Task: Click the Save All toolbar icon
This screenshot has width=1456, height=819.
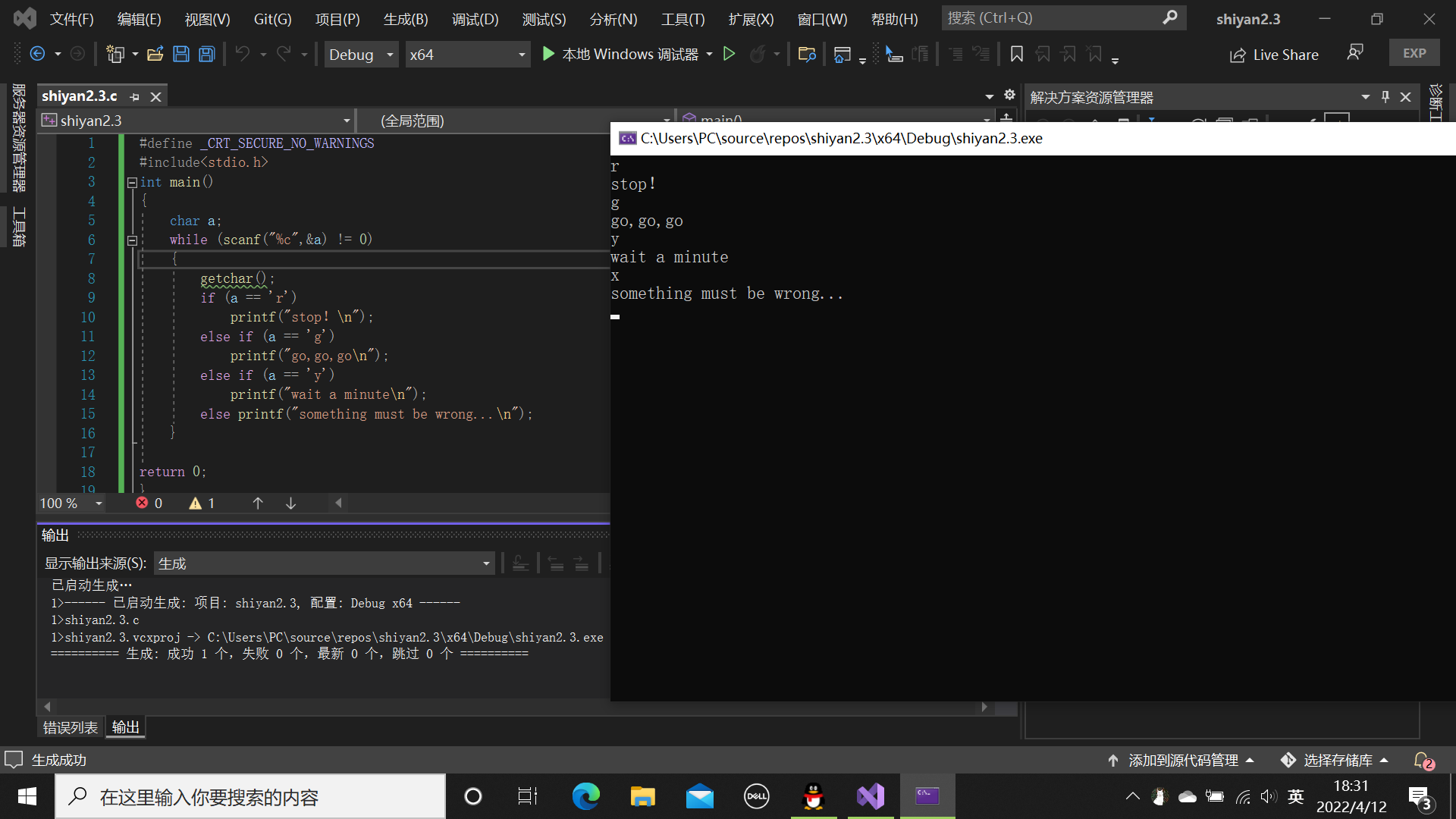Action: coord(206,54)
